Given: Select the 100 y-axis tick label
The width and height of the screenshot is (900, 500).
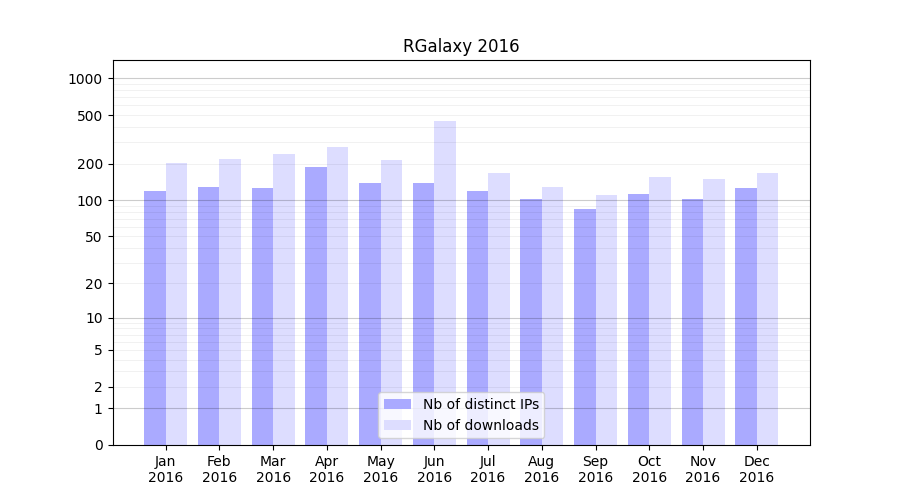Looking at the screenshot, I should pos(92,201).
